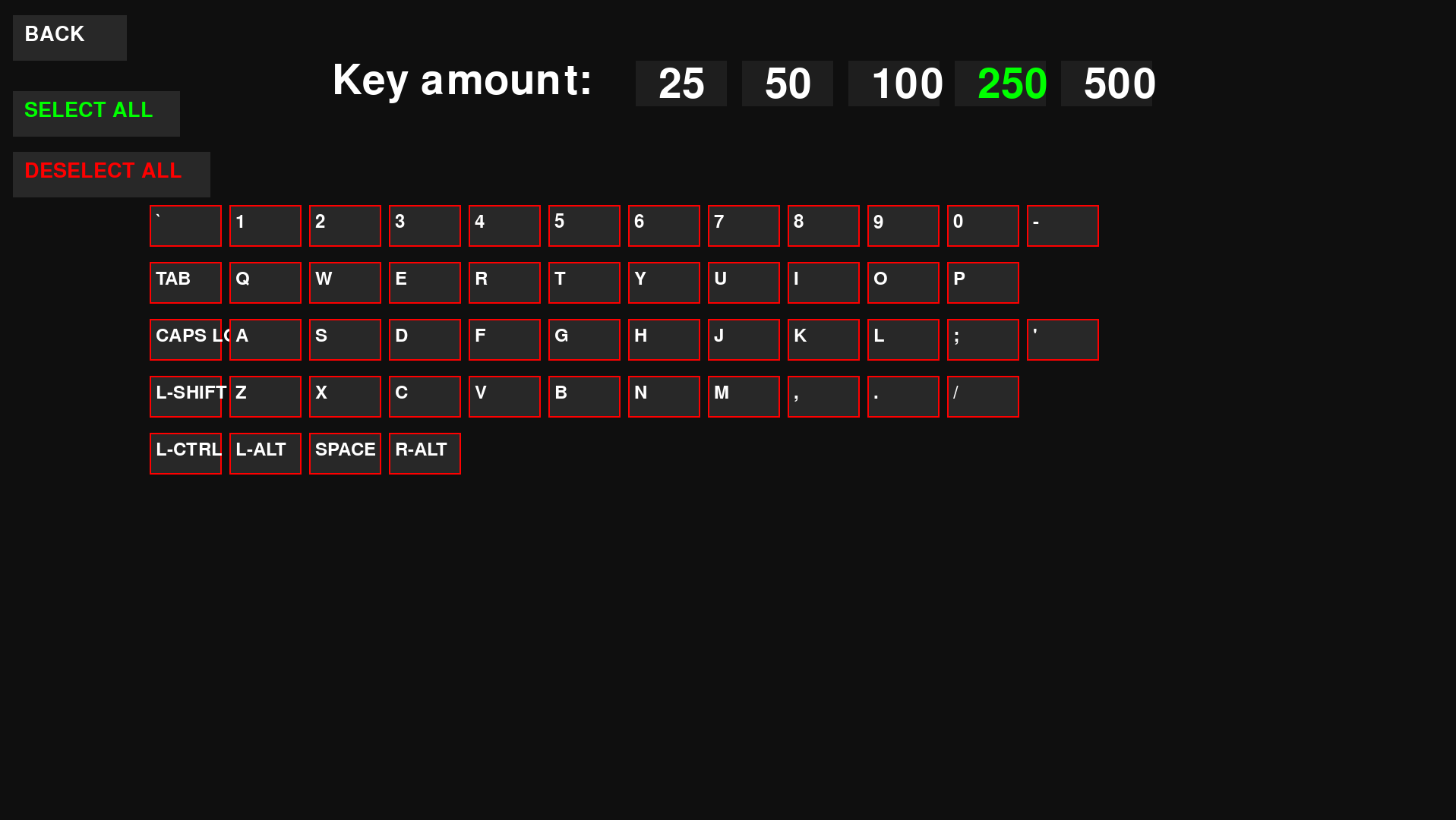Toggle the number 7 key
Image resolution: width=1456 pixels, height=820 pixels.
point(744,225)
